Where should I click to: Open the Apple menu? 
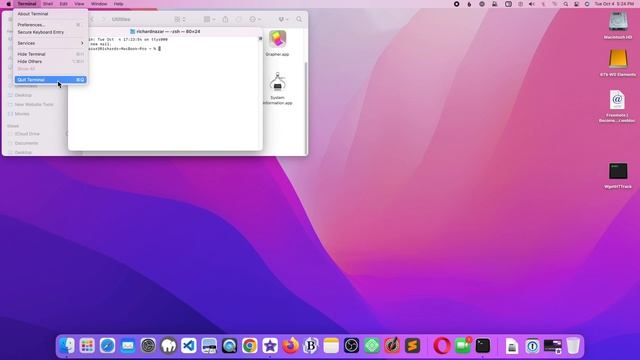[8, 4]
